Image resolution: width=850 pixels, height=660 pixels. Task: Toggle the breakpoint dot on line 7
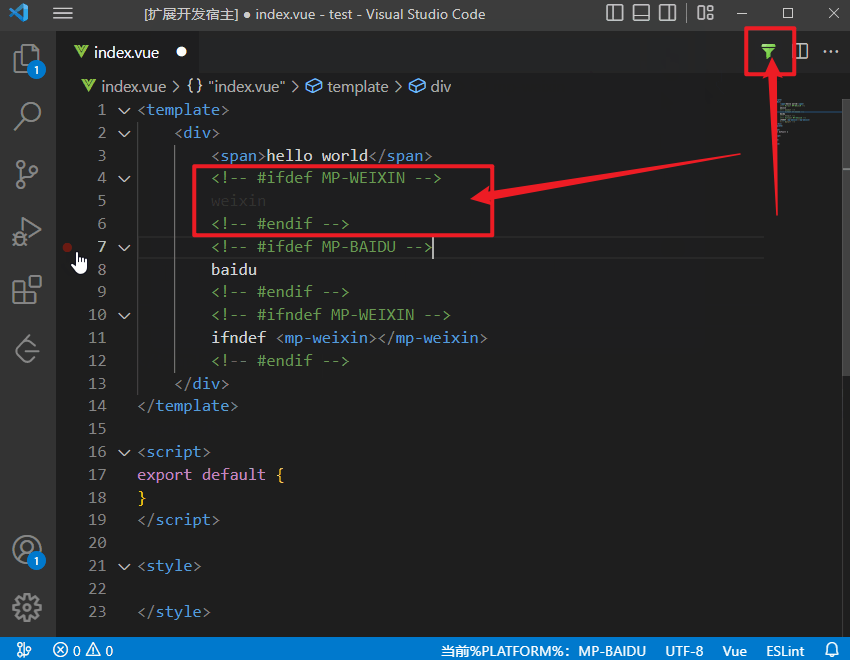pos(67,247)
